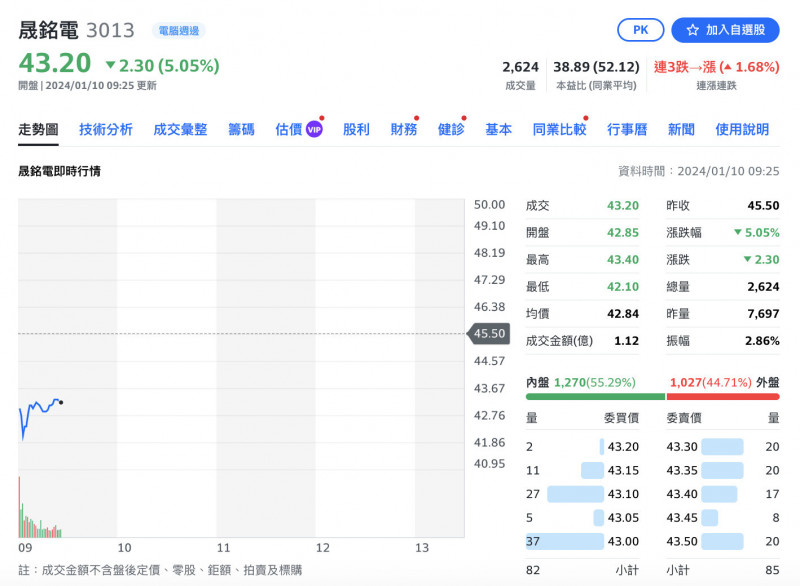
Task: Click the 漲跌幅 down triangle icon
Action: coord(737,233)
